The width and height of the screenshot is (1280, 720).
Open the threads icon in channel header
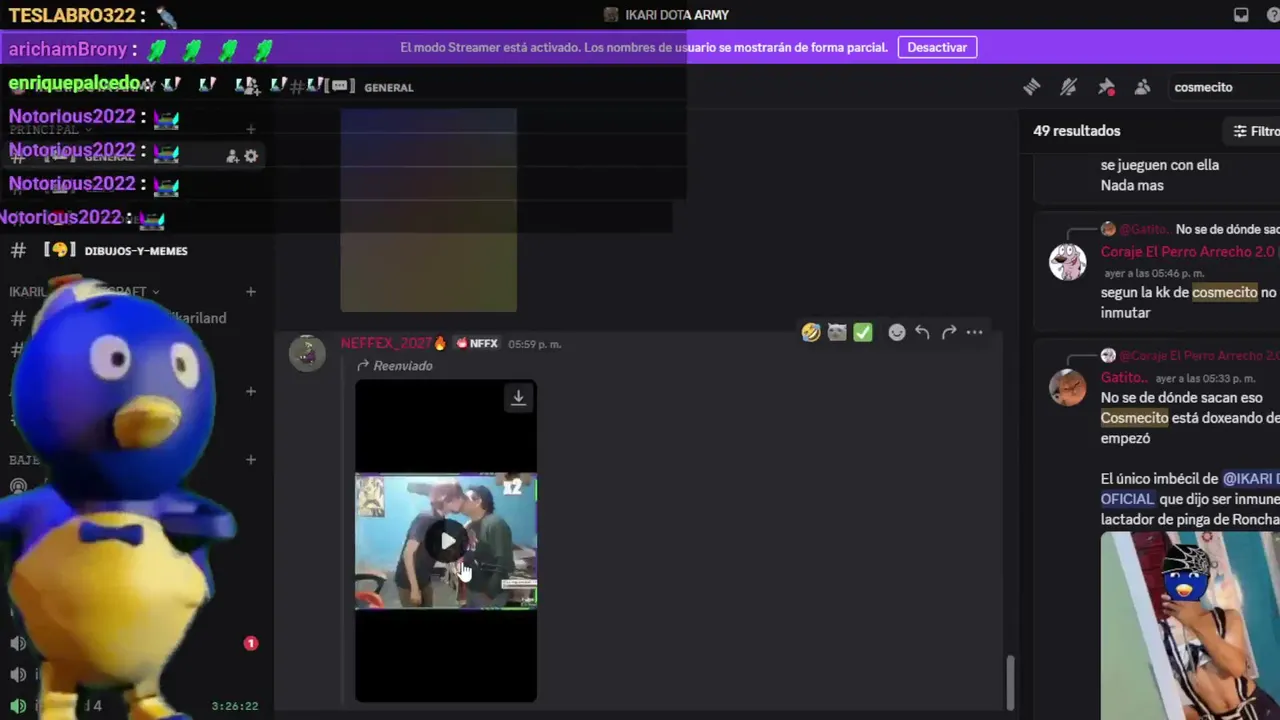tap(1032, 87)
